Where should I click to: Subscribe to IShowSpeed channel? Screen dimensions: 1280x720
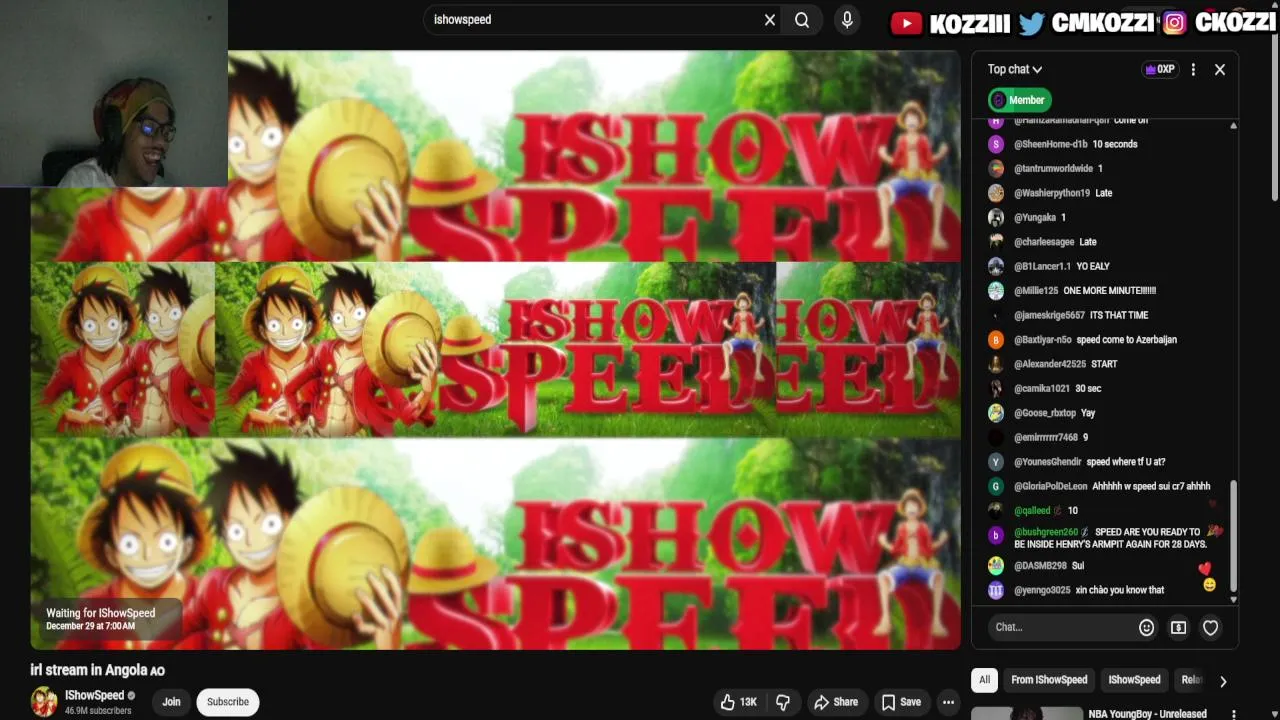point(228,702)
